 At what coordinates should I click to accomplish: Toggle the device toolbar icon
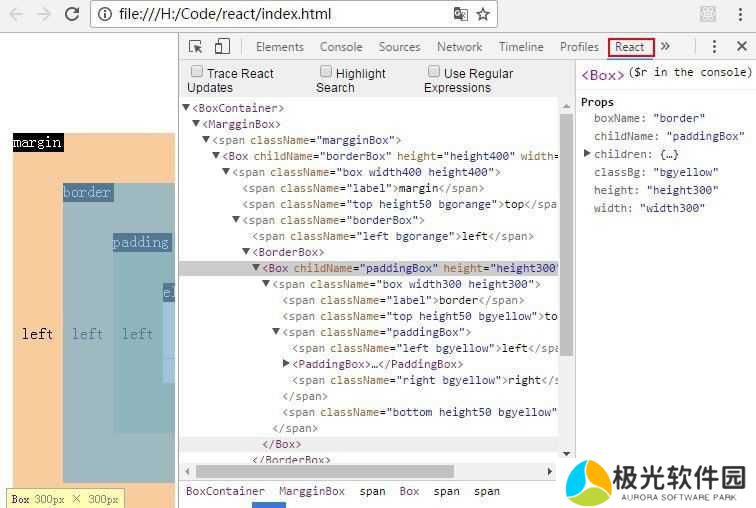pos(222,47)
